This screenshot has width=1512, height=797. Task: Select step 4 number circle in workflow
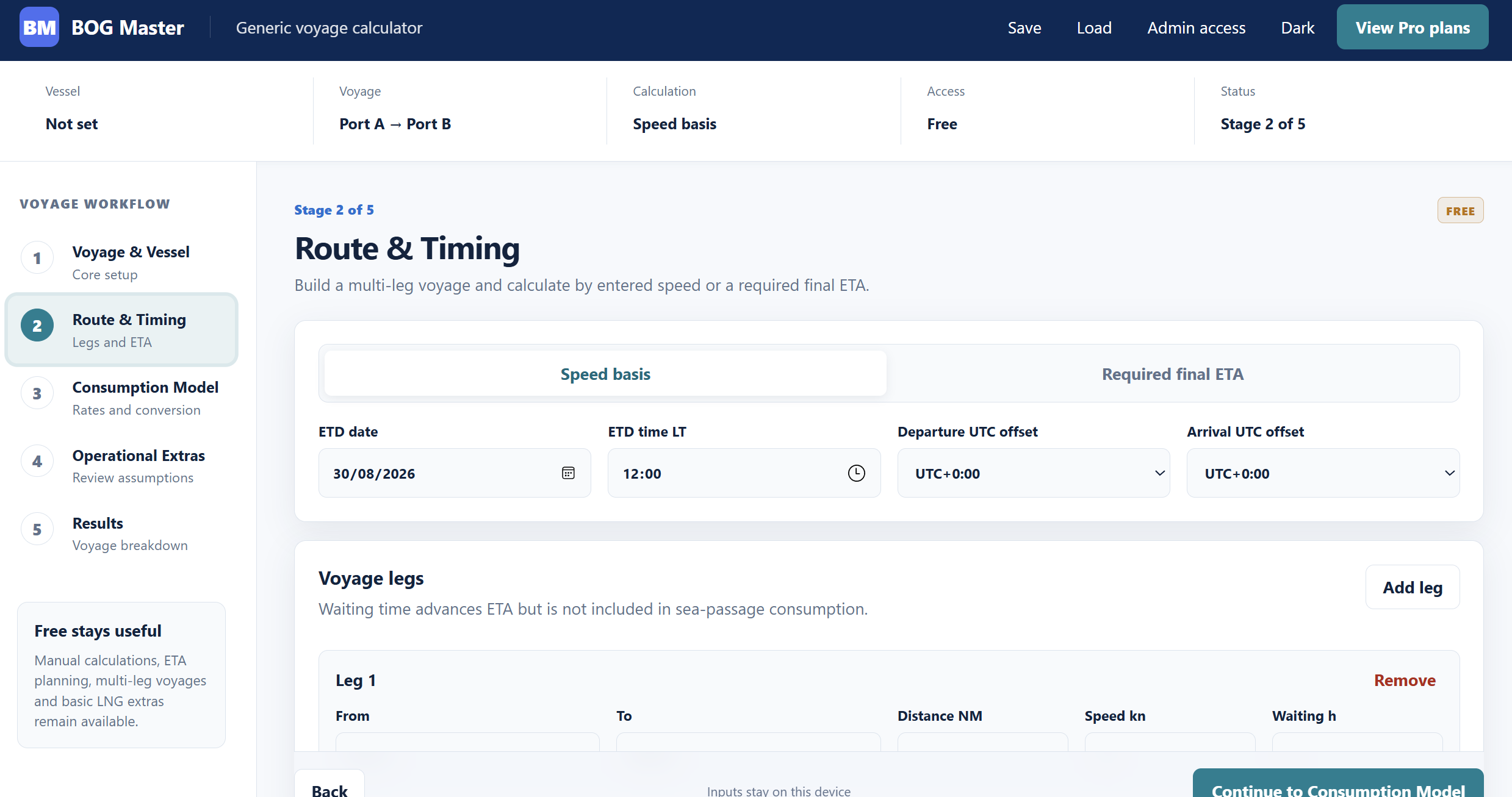[37, 461]
